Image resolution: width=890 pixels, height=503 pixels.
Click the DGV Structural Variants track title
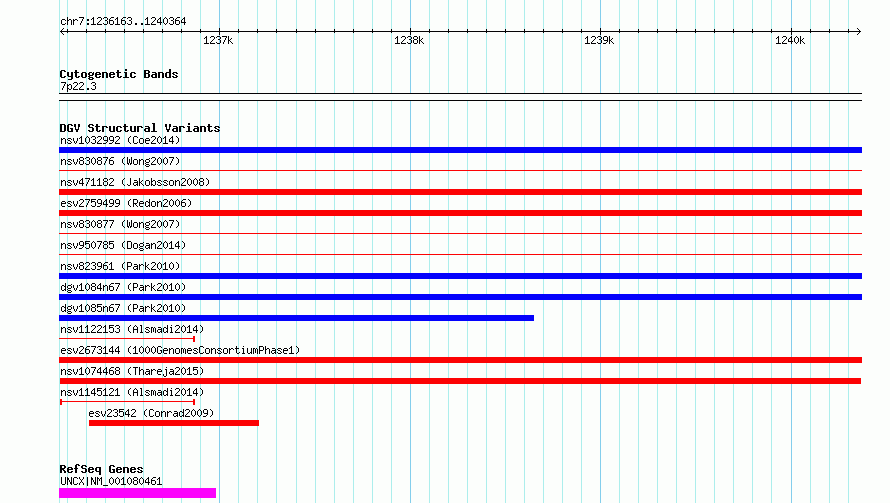[140, 128]
